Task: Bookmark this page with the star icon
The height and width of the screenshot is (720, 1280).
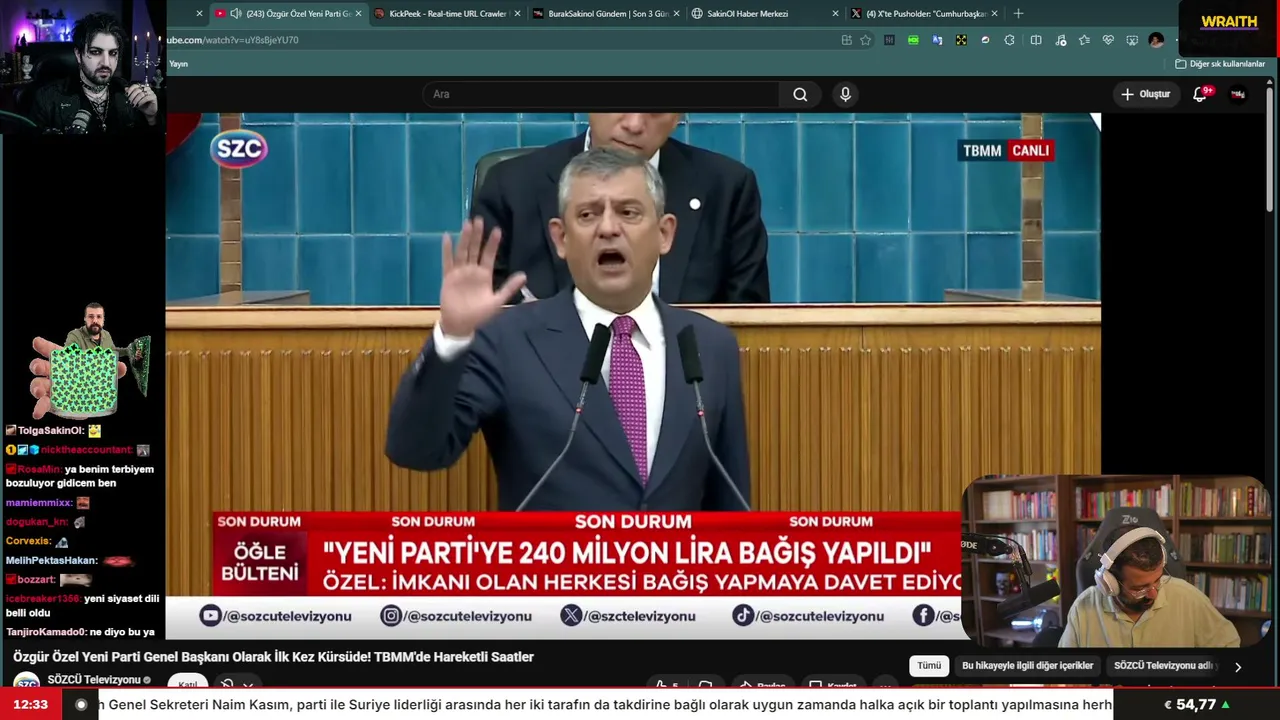Action: [865, 40]
